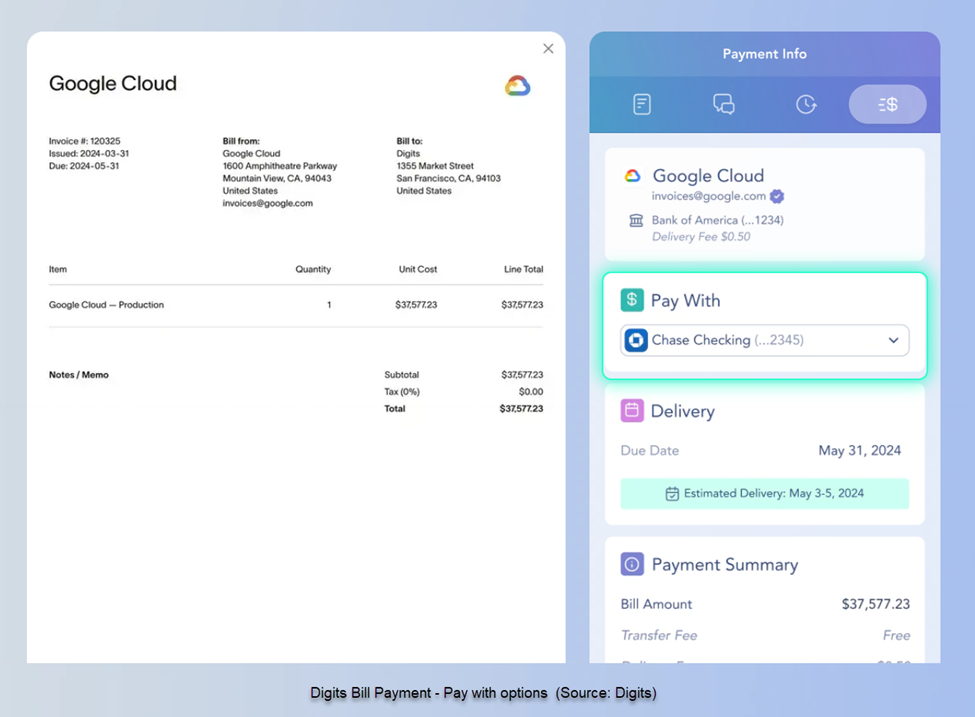Click the Tax amount $0.00

tap(531, 392)
